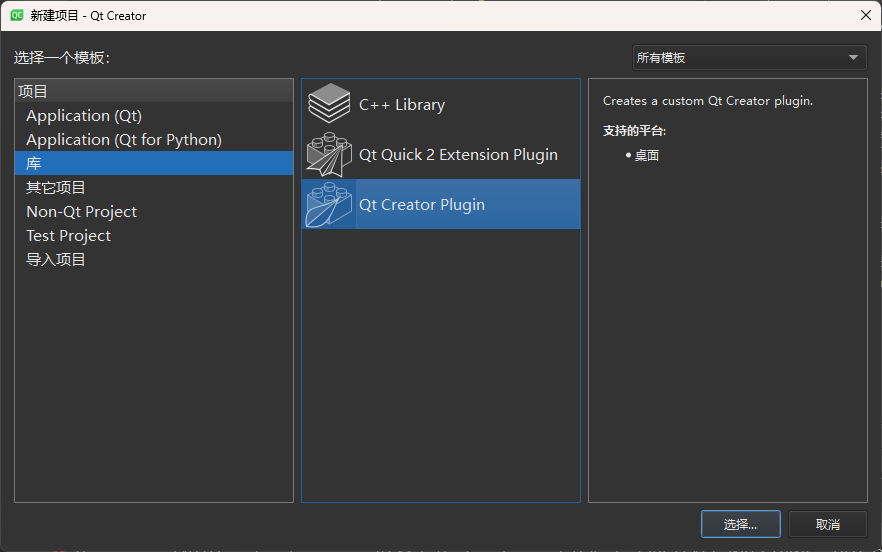Image resolution: width=882 pixels, height=552 pixels.
Task: Click the Qt Creator logo in title bar
Action: coord(17,15)
